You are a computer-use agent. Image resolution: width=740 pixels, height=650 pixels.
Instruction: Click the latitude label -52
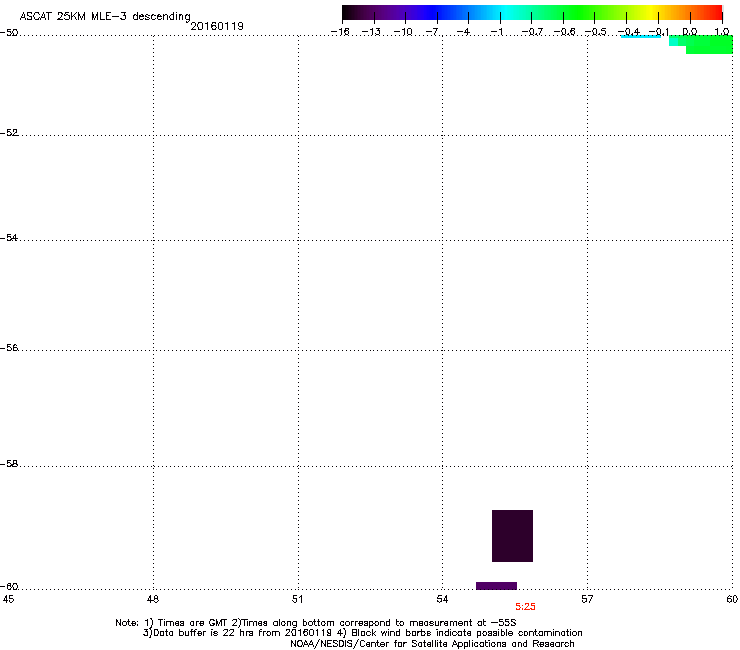[x=9, y=133]
